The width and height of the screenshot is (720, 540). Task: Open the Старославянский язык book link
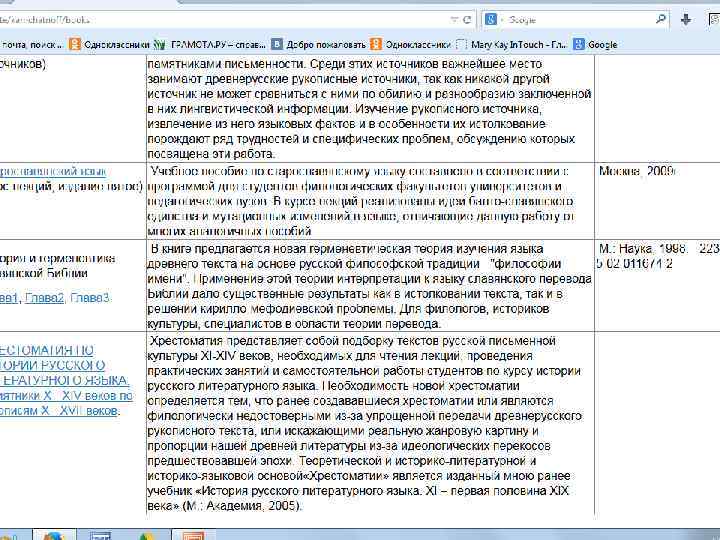point(53,172)
